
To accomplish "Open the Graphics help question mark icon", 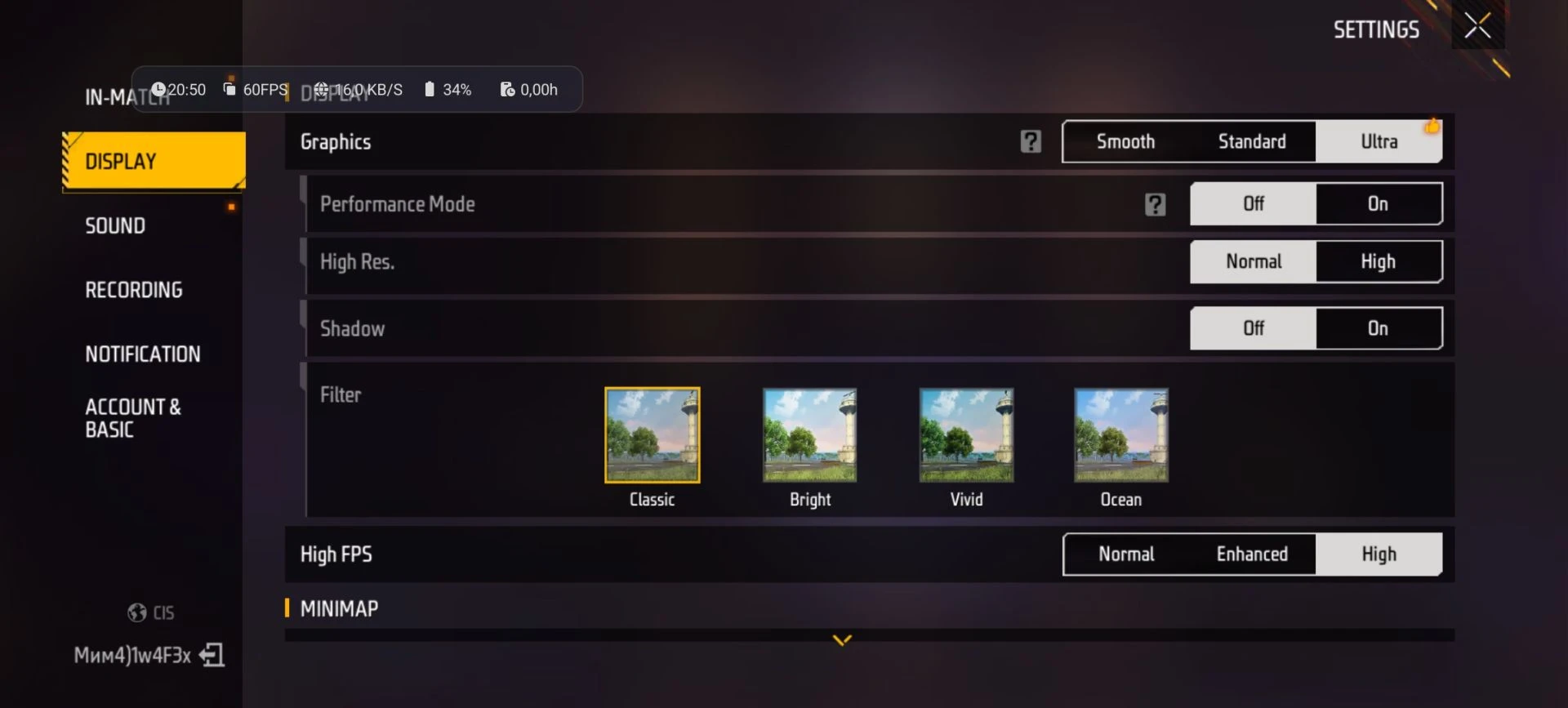I will click(1031, 142).
